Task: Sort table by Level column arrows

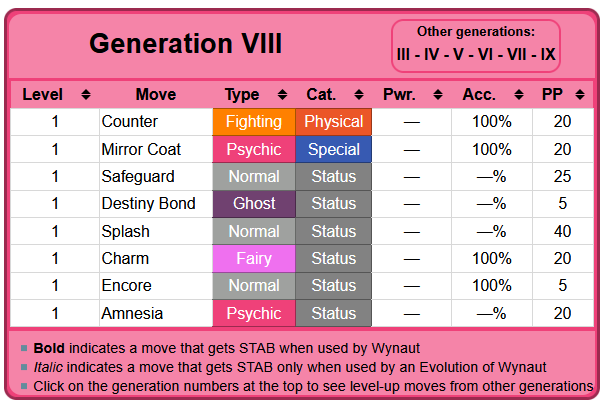Action: [86, 95]
